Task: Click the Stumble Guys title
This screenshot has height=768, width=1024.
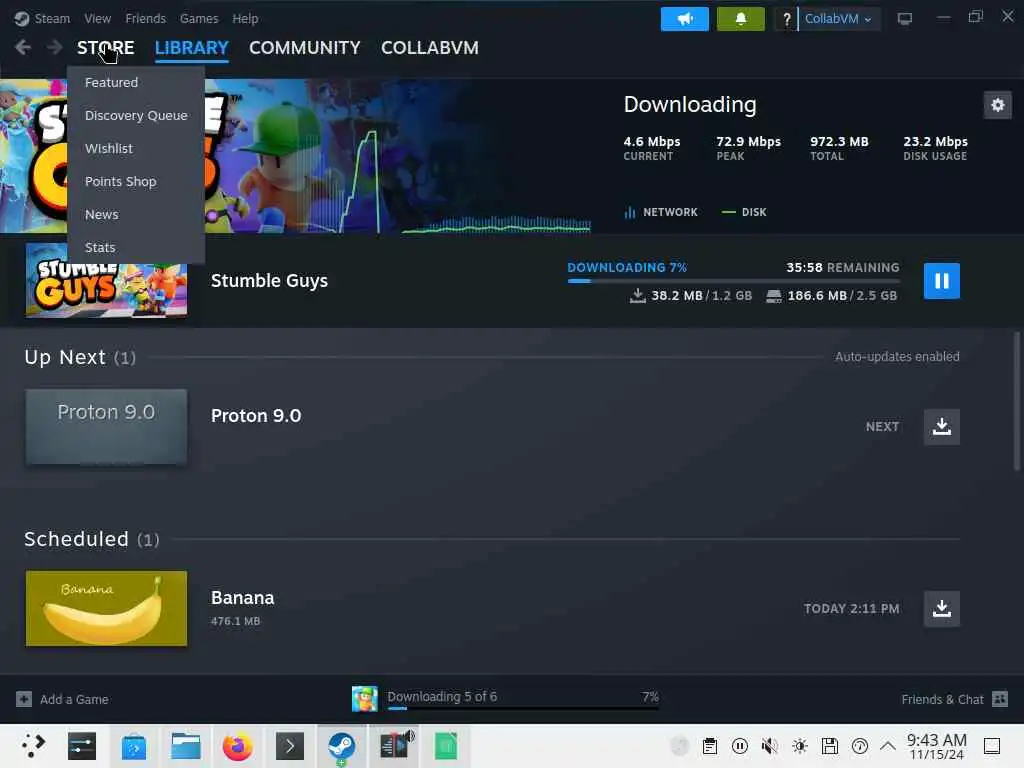Action: pyautogui.click(x=269, y=281)
